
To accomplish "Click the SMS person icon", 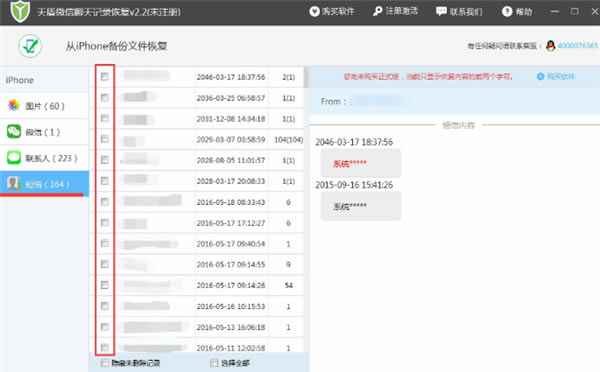I will pyautogui.click(x=14, y=183).
